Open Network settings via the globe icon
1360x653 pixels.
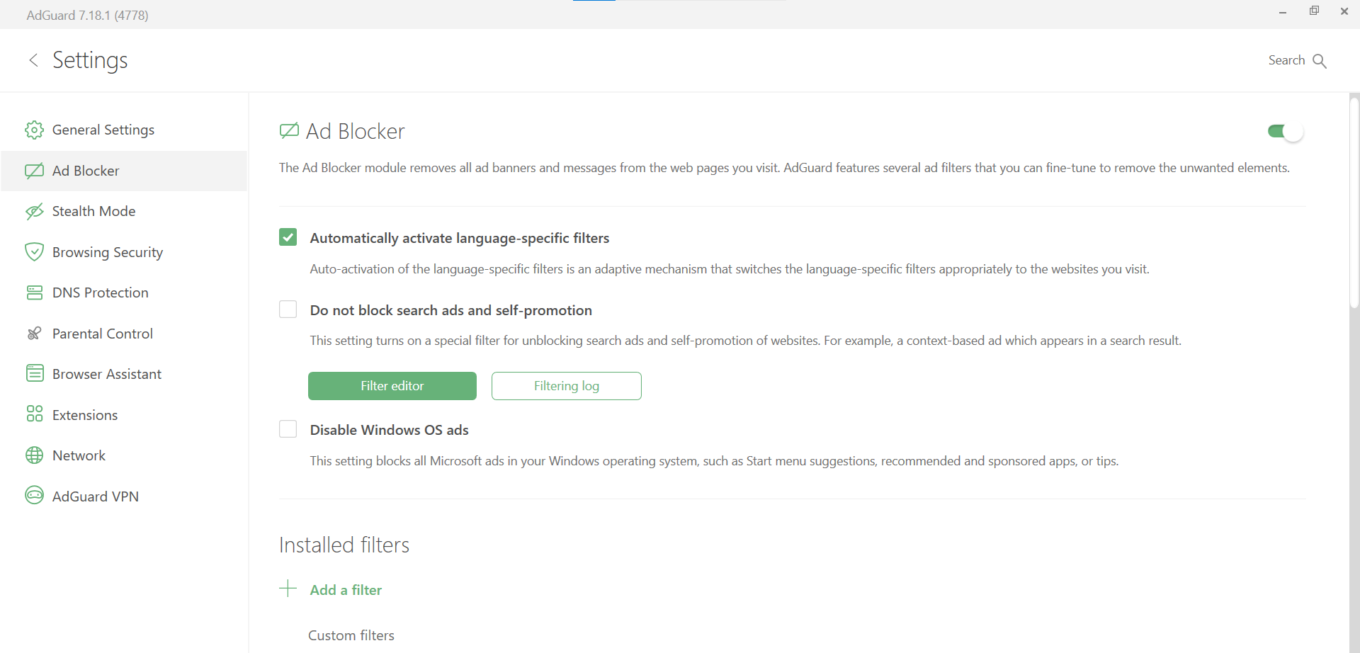tap(33, 455)
